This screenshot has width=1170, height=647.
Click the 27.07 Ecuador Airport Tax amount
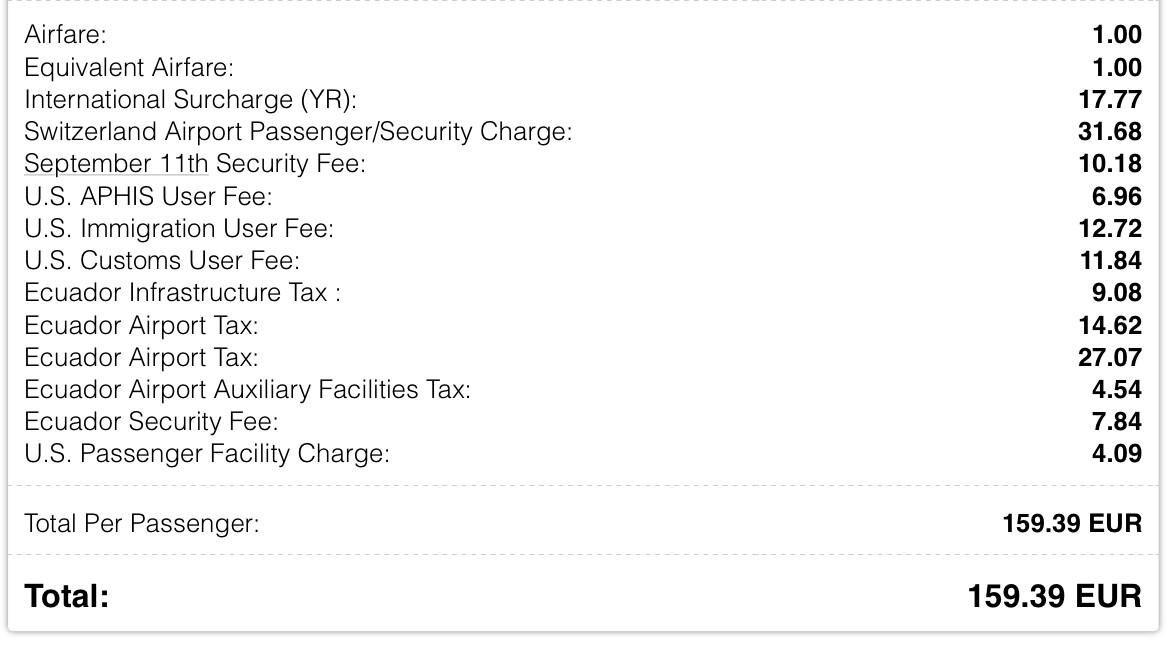[x=1116, y=357]
